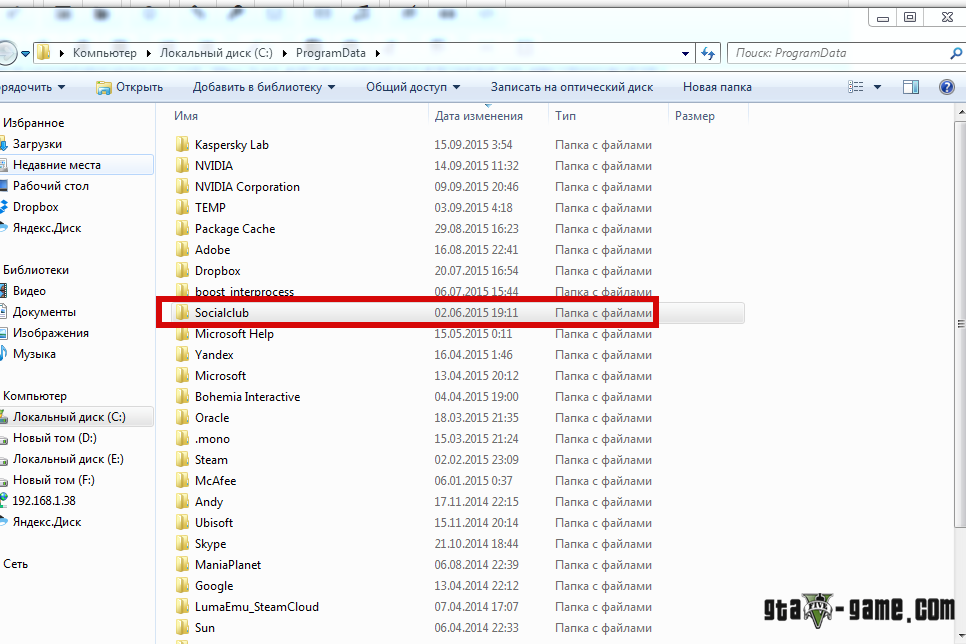Click the Google folder icon

tap(182, 585)
